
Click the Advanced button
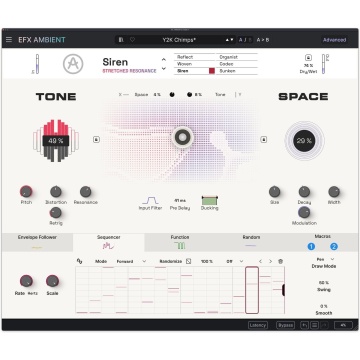pyautogui.click(x=335, y=40)
